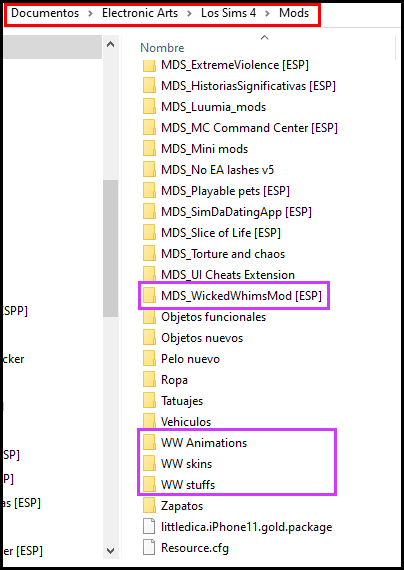404x570 pixels.
Task: Select the MDS_UI Cheats Extension name
Action: click(228, 275)
